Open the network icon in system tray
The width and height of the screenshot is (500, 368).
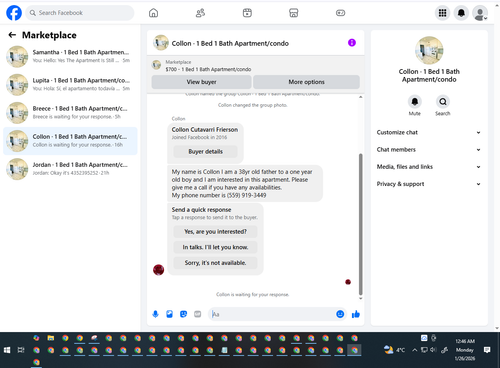point(424,350)
